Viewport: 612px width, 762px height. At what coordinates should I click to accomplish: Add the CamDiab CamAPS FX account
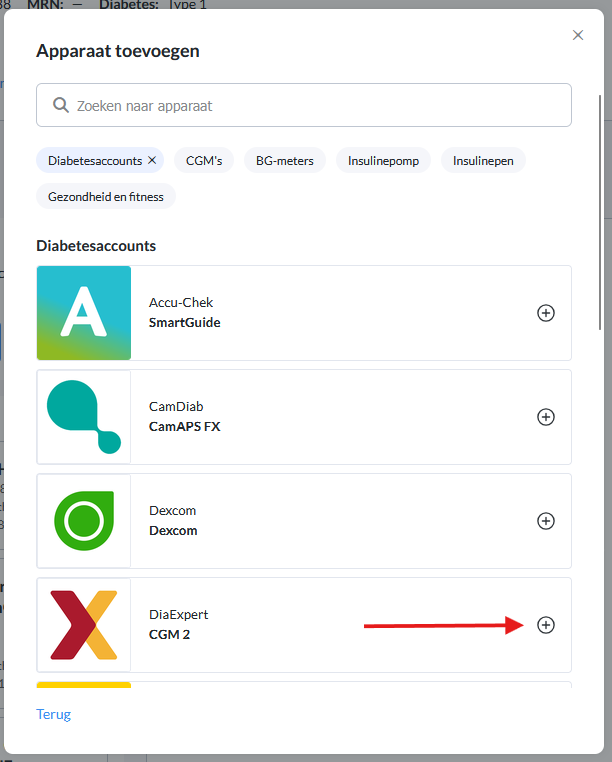(545, 417)
